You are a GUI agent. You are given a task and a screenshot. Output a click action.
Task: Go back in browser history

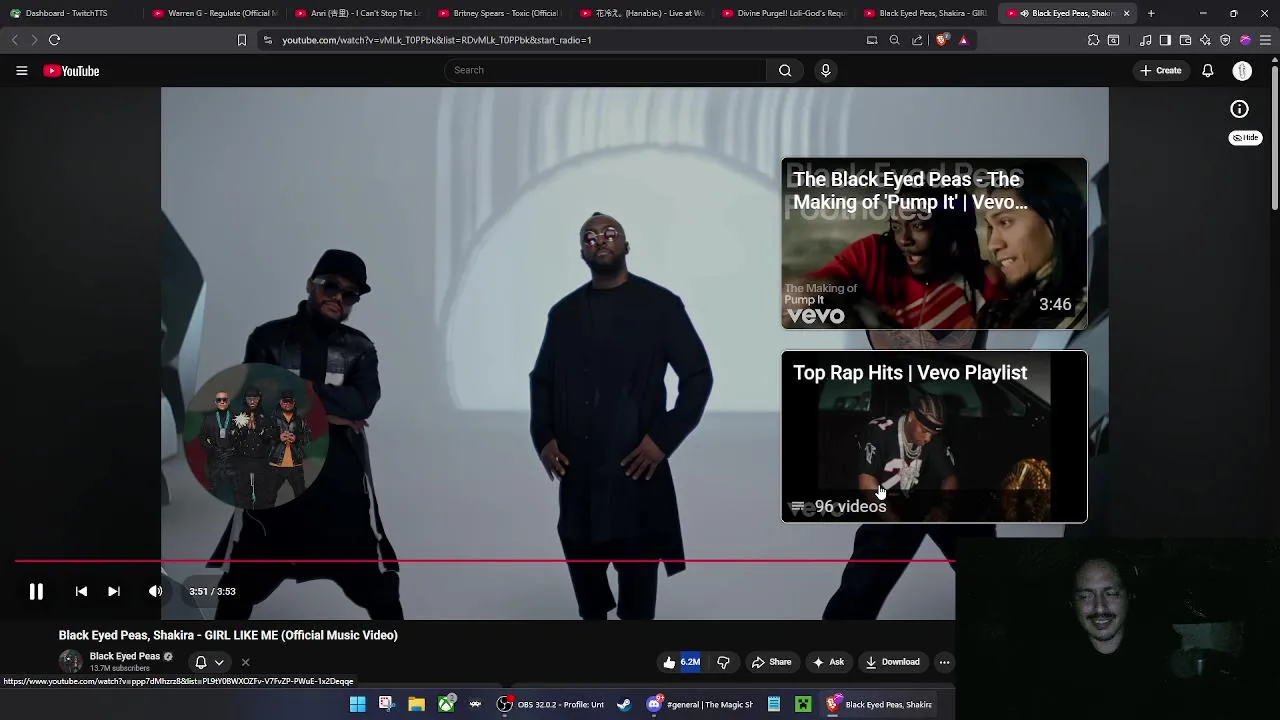[x=14, y=40]
